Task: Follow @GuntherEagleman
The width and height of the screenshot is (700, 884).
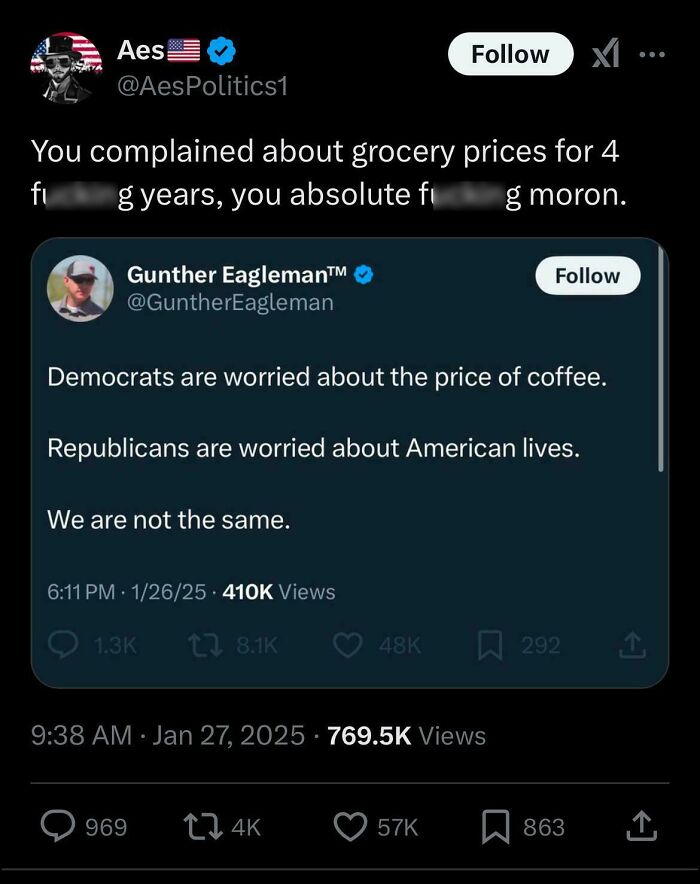Action: tap(587, 275)
